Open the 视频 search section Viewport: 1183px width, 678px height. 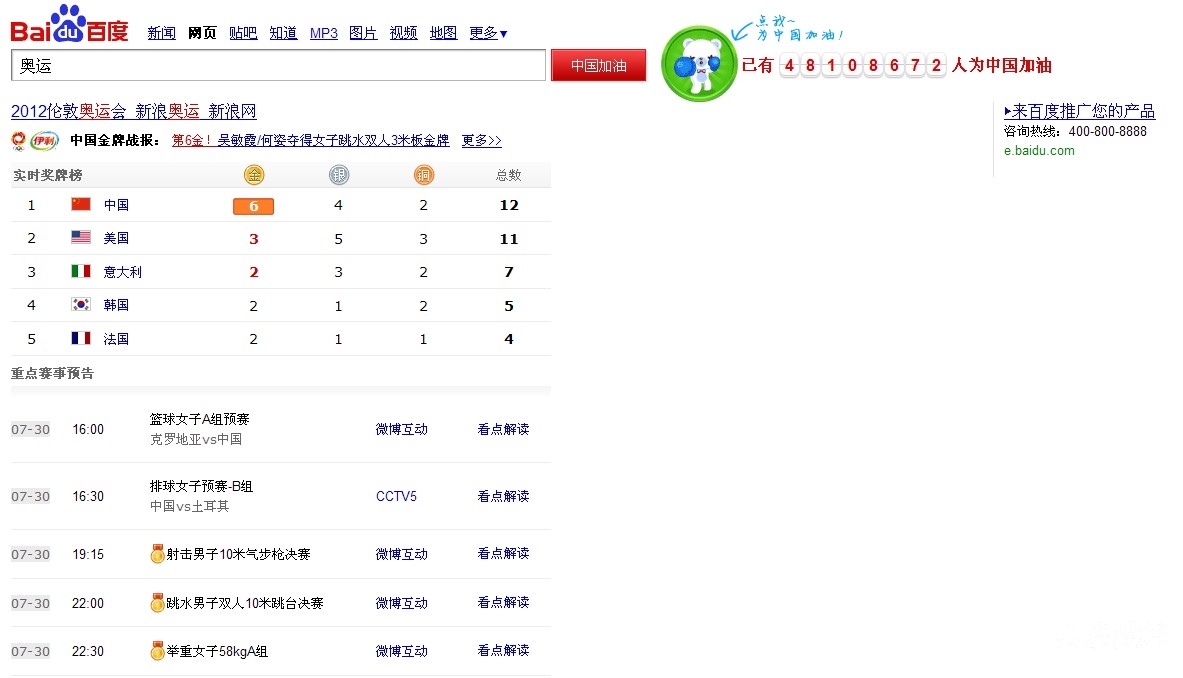pos(403,33)
